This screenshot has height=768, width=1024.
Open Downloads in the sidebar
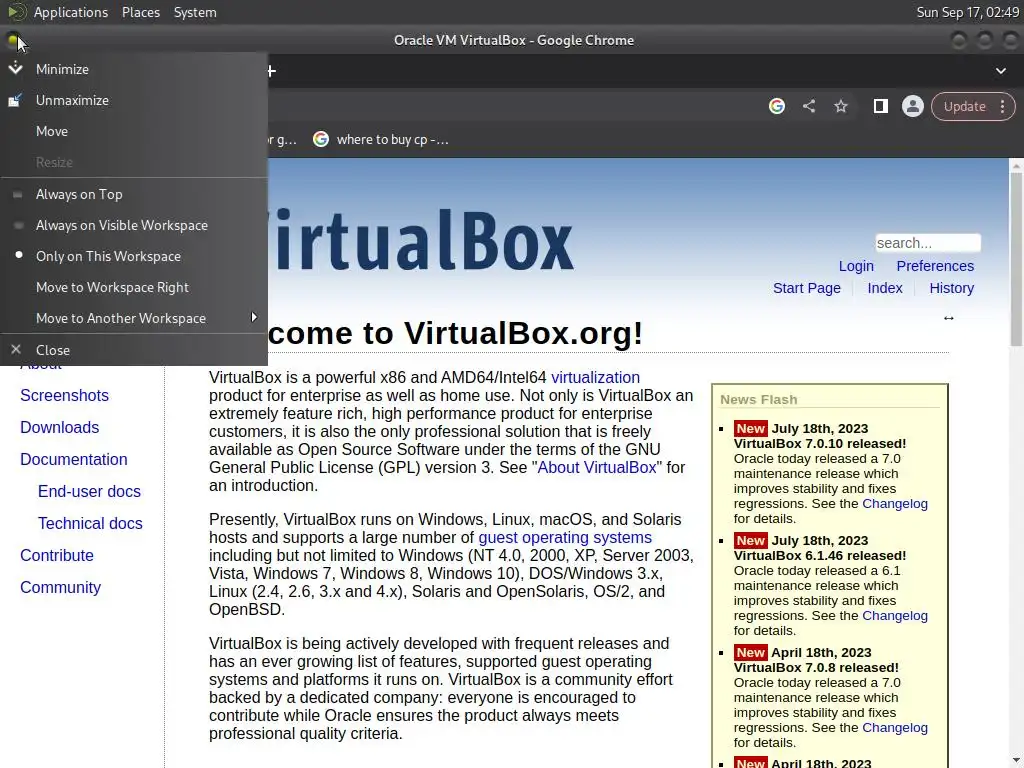tap(59, 427)
